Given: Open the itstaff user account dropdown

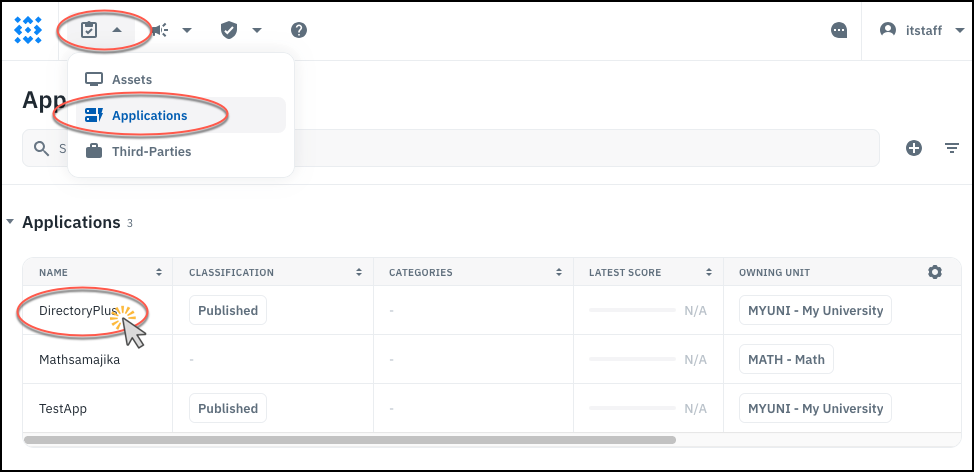Looking at the screenshot, I should pos(917,30).
